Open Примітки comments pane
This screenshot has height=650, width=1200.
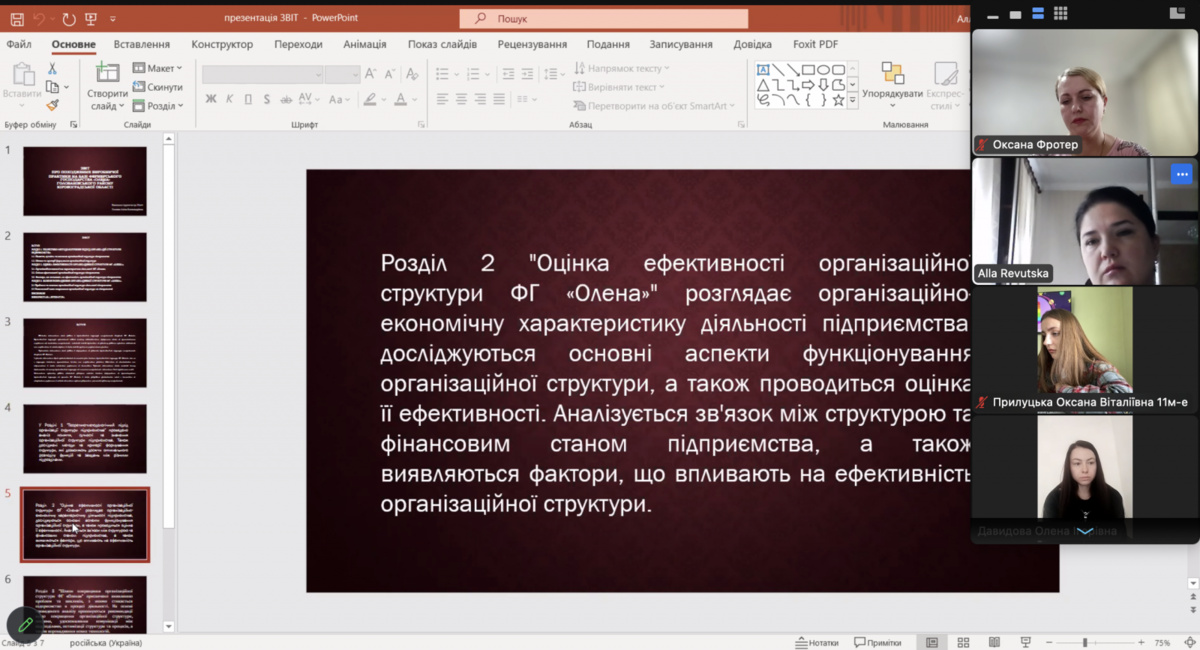coord(878,642)
